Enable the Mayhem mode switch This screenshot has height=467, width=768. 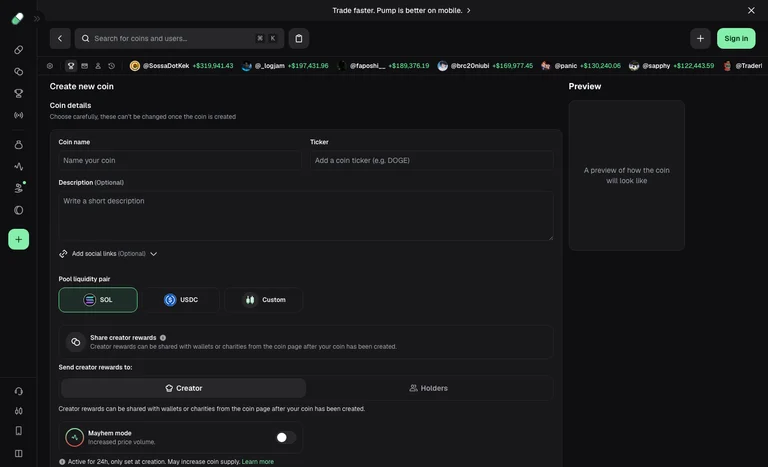pos(286,438)
